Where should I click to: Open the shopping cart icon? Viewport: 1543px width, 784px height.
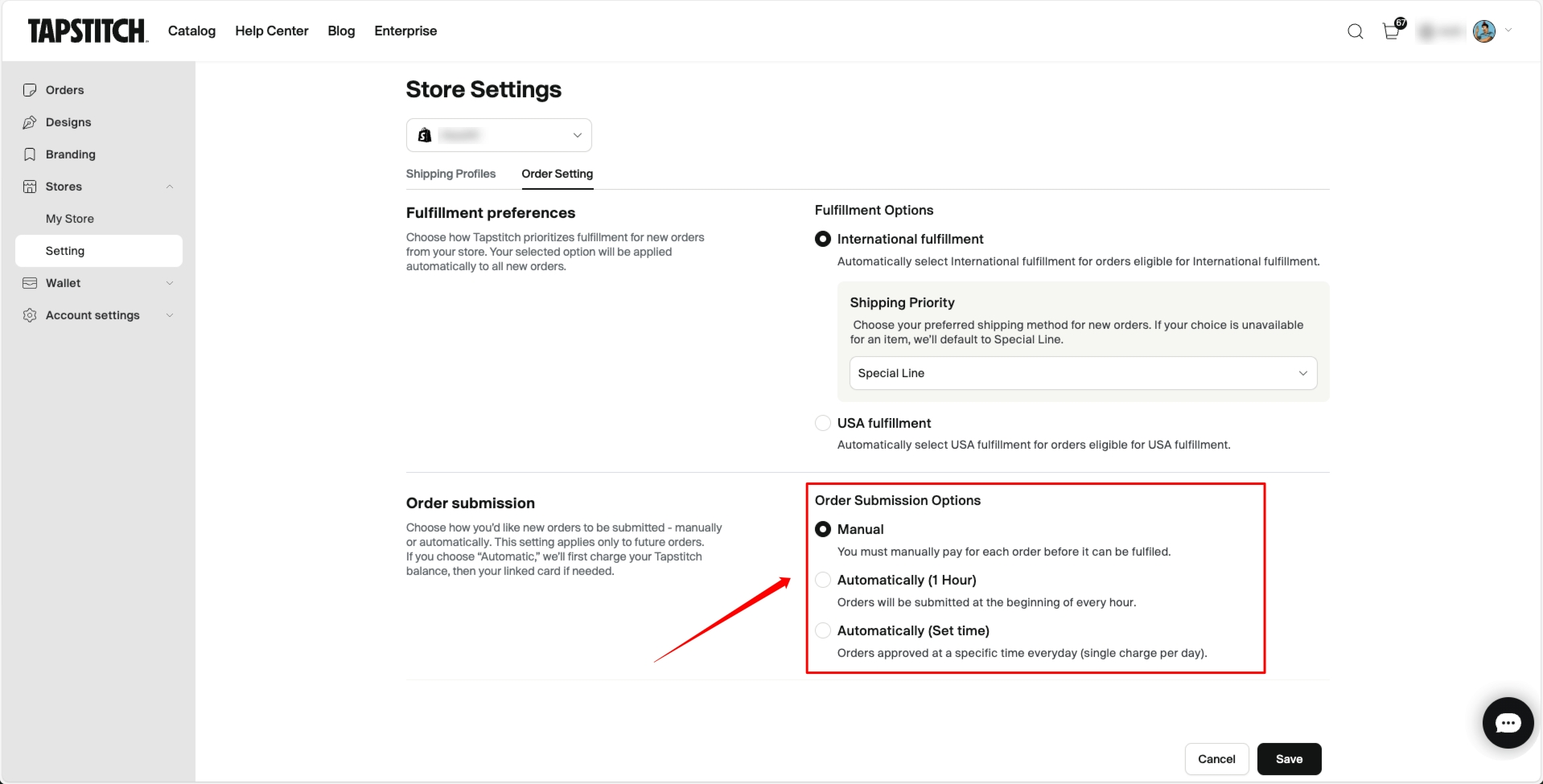point(1391,31)
